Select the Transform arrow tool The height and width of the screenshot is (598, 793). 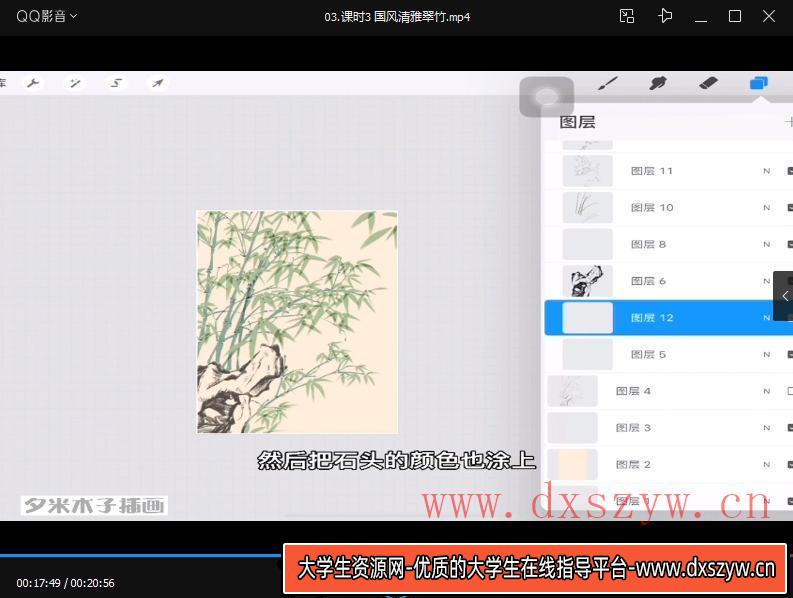158,83
